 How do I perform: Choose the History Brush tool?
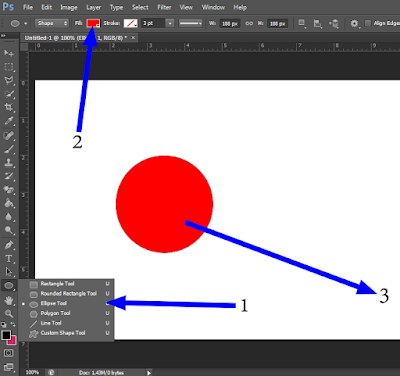point(9,176)
